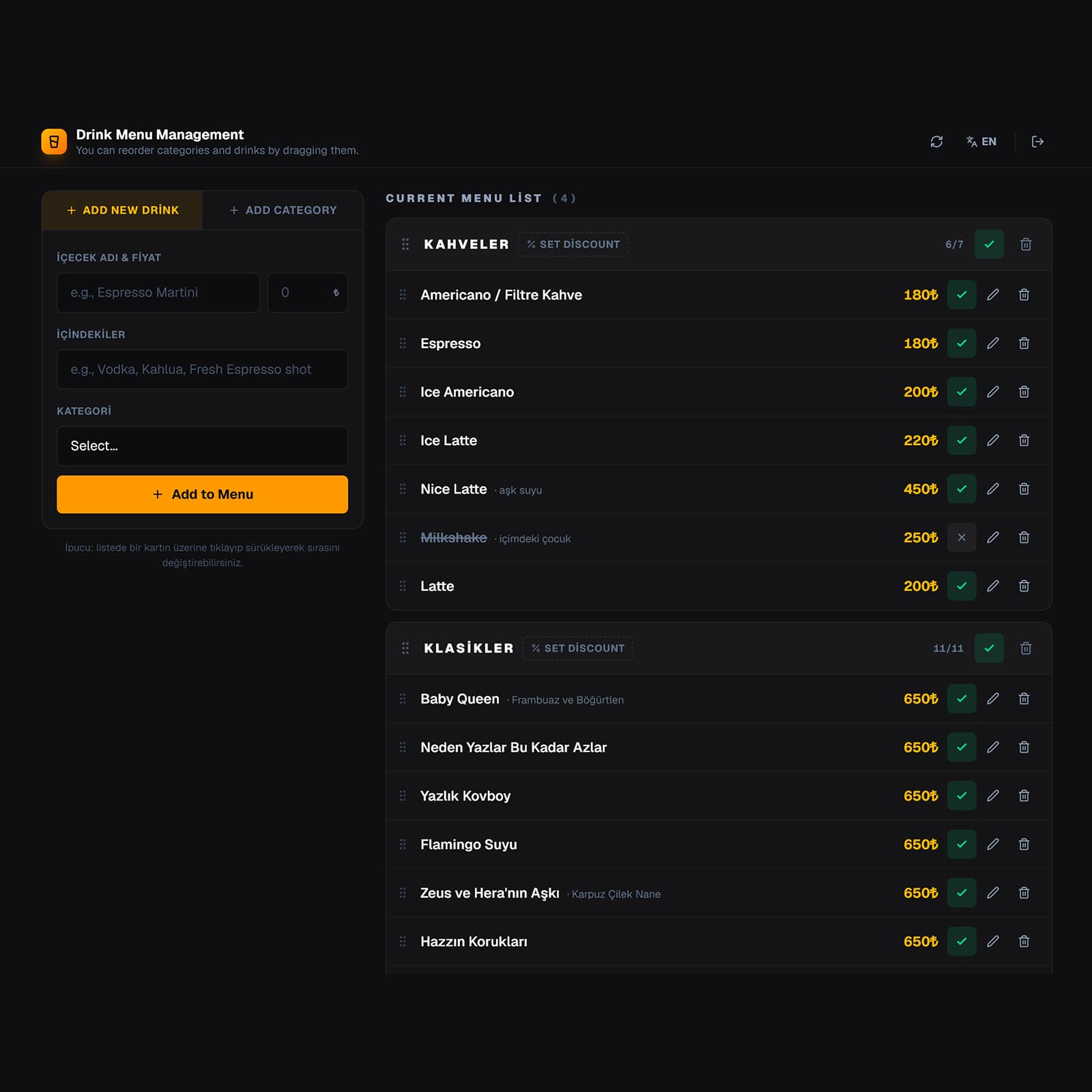Delete the Milkshake drink
Viewport: 1092px width, 1092px height.
click(1024, 537)
